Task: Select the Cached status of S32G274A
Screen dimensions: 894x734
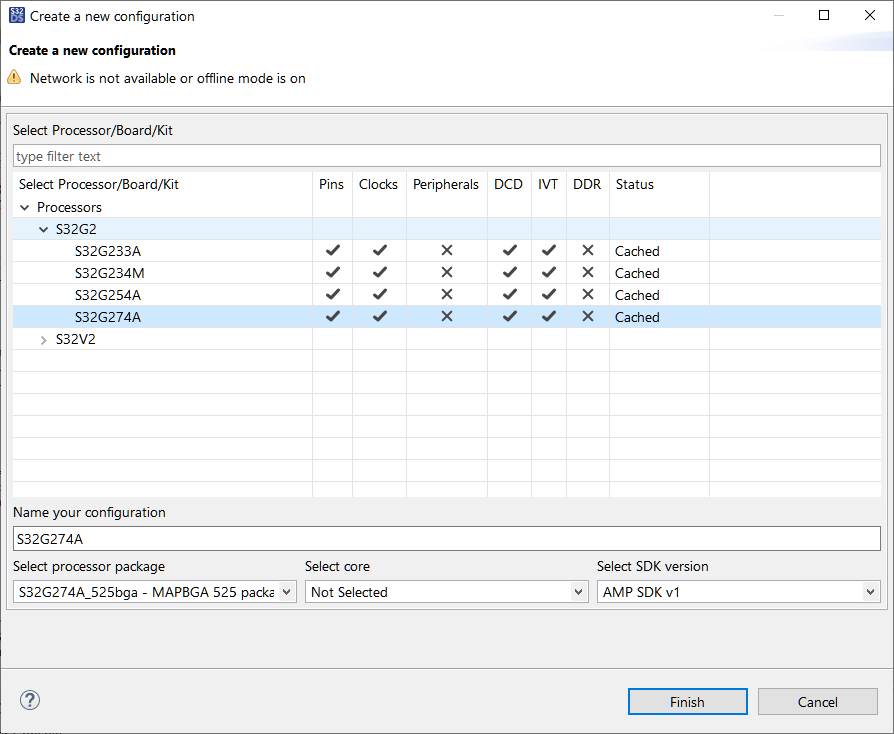Action: click(637, 317)
